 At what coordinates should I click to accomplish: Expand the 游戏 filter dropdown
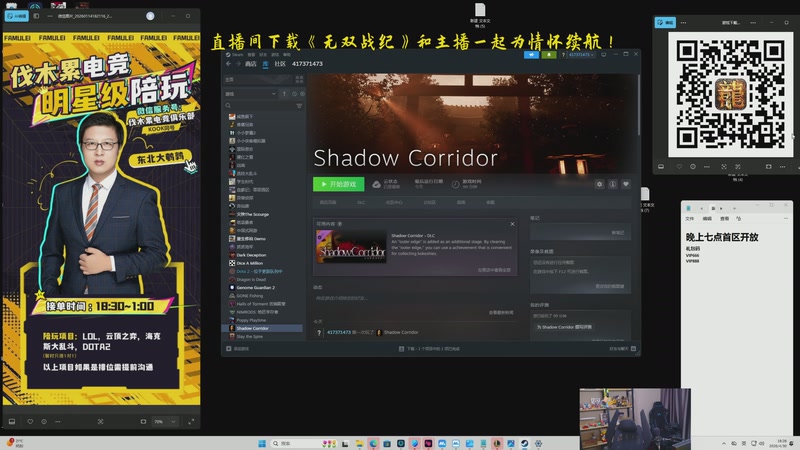(250, 94)
